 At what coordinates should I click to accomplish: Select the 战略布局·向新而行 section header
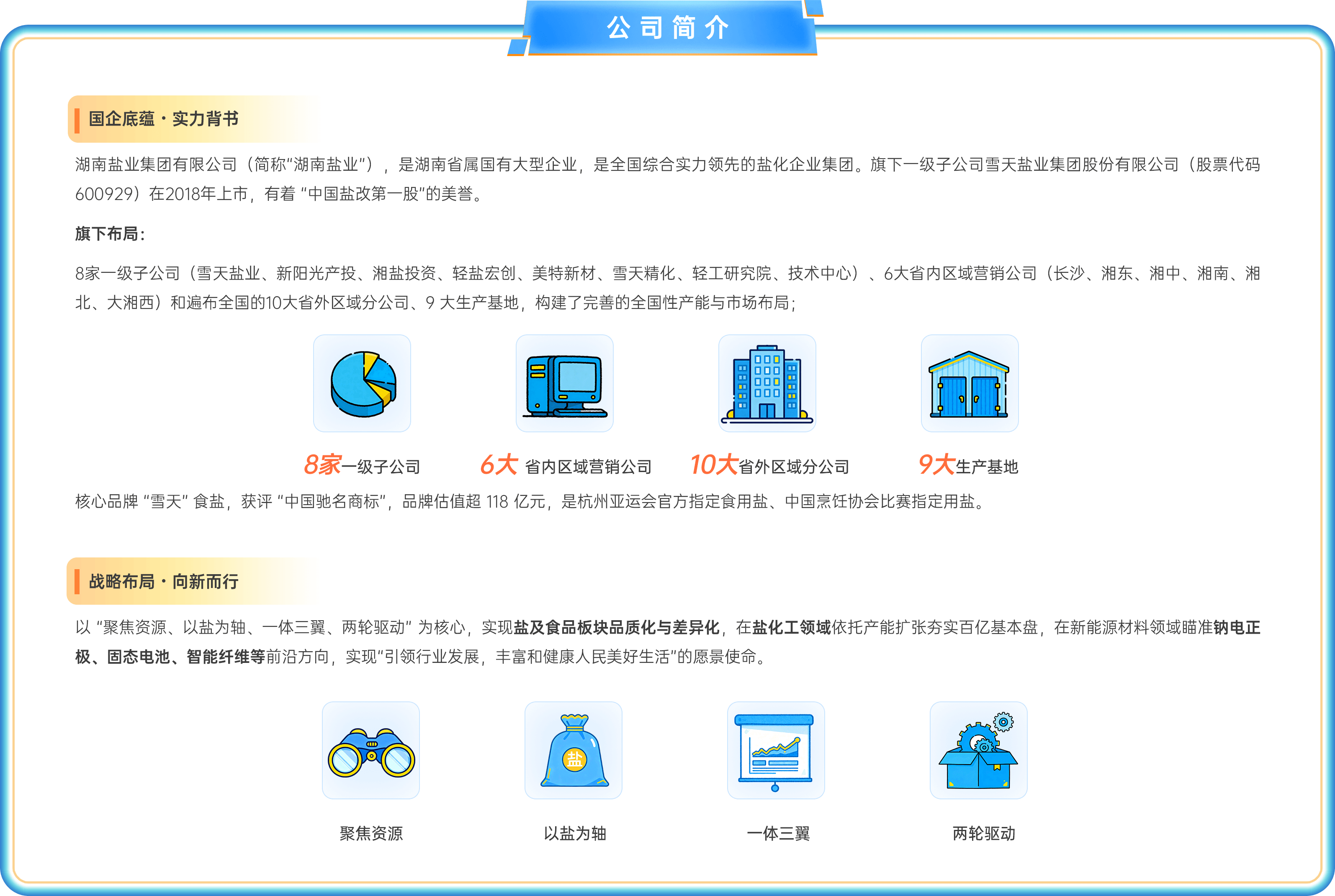click(x=163, y=582)
